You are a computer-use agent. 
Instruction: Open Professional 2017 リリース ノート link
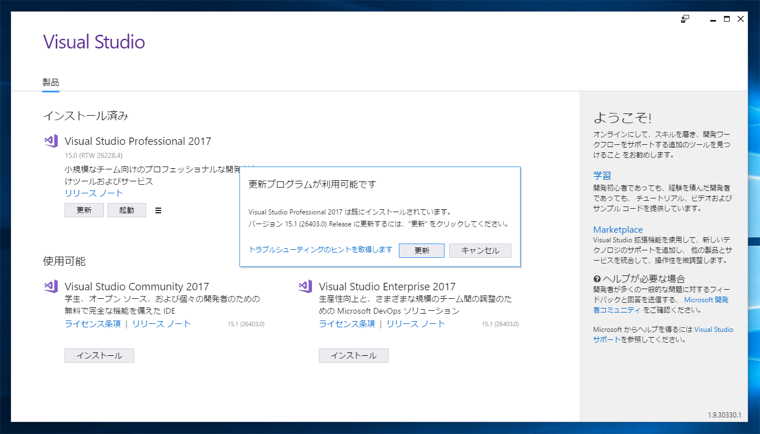point(94,193)
